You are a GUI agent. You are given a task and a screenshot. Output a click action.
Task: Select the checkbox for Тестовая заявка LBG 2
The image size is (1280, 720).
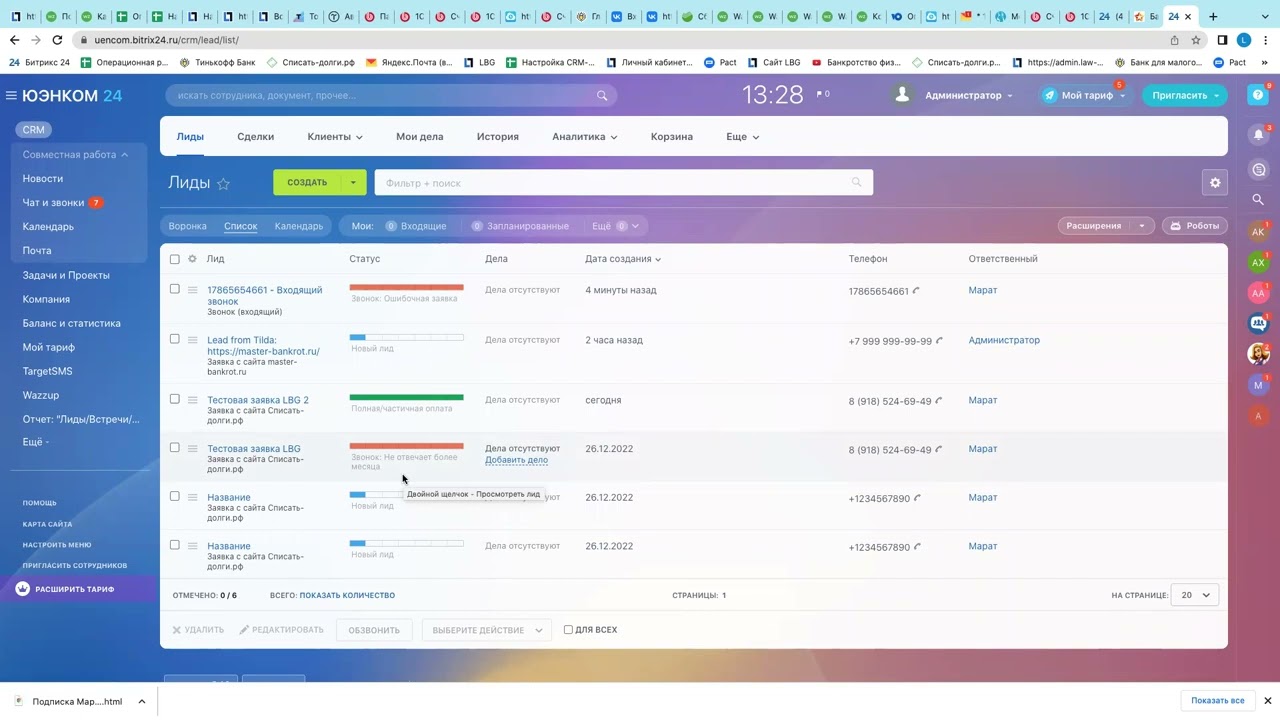pos(174,399)
